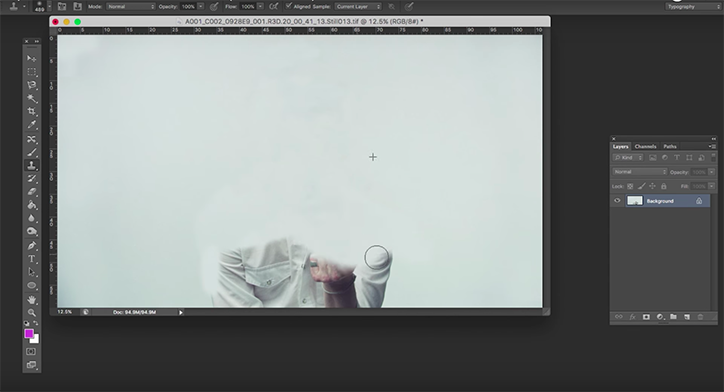Open the magenta foreground color picker

click(29, 333)
